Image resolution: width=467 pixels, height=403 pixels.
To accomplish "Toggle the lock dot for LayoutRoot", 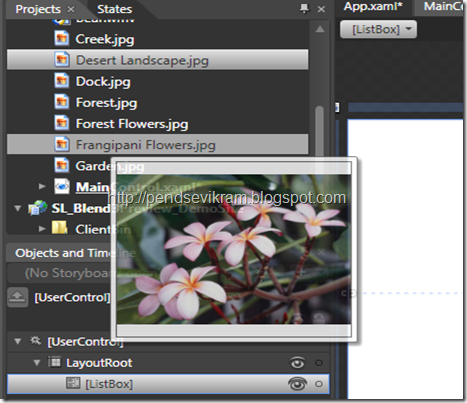I will [x=319, y=363].
